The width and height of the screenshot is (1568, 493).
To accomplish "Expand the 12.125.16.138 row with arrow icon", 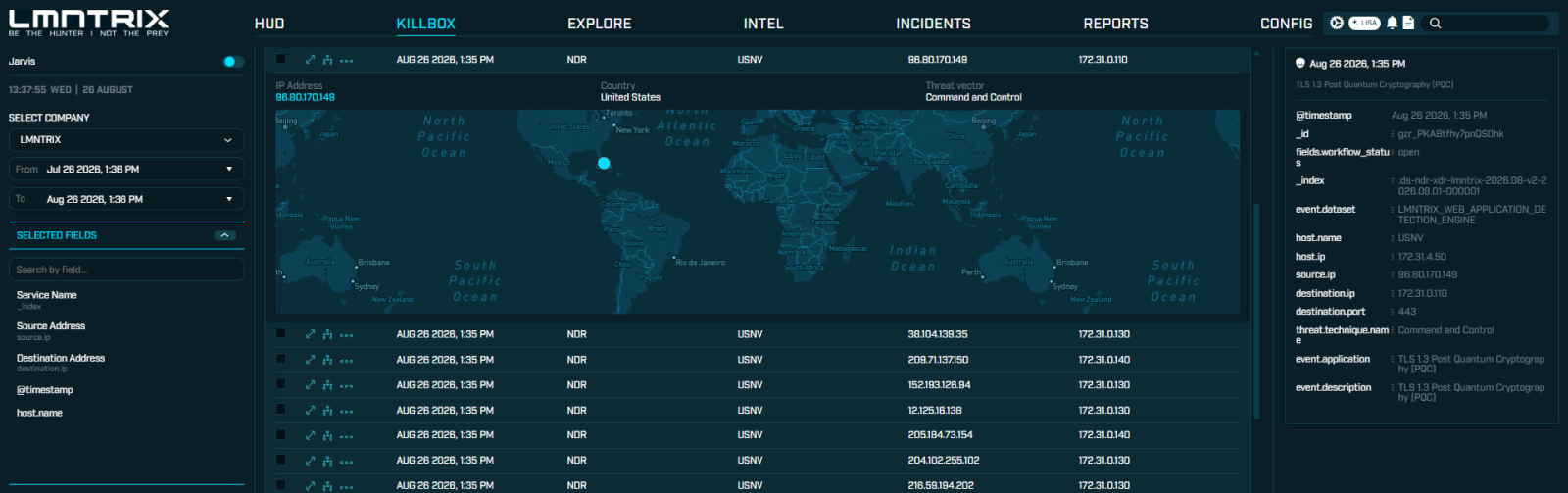I will coord(311,410).
